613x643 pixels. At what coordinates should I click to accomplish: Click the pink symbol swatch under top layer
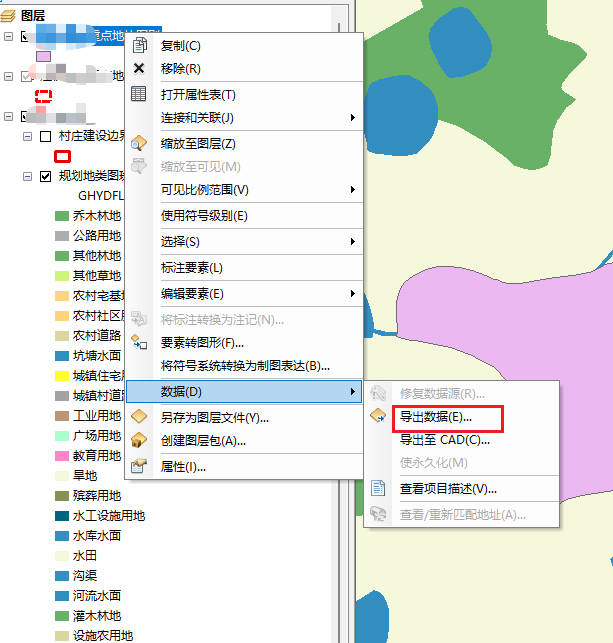click(x=43, y=56)
